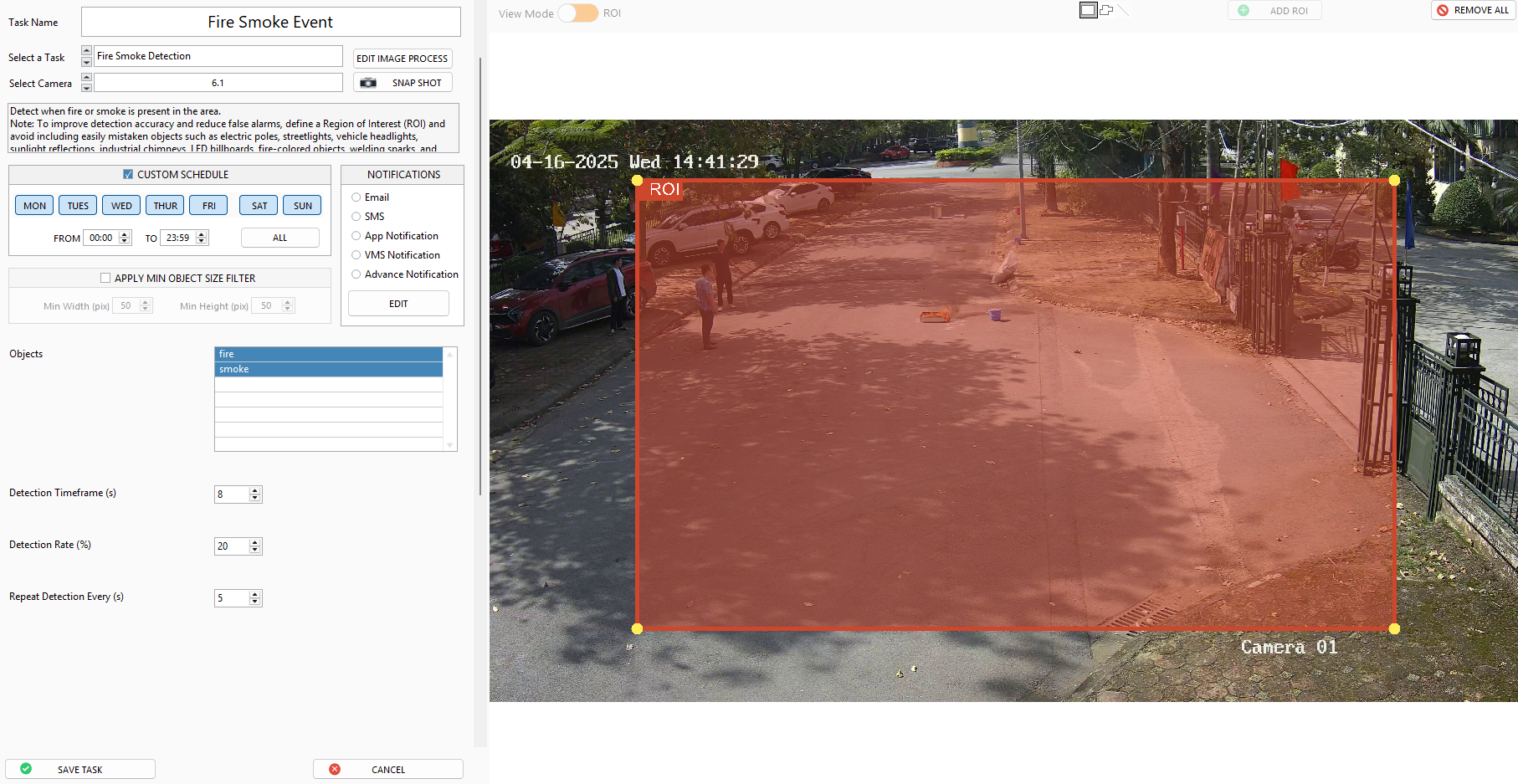Click the red Remove All prohibition icon
This screenshot has height=784, width=1518.
1443,10
